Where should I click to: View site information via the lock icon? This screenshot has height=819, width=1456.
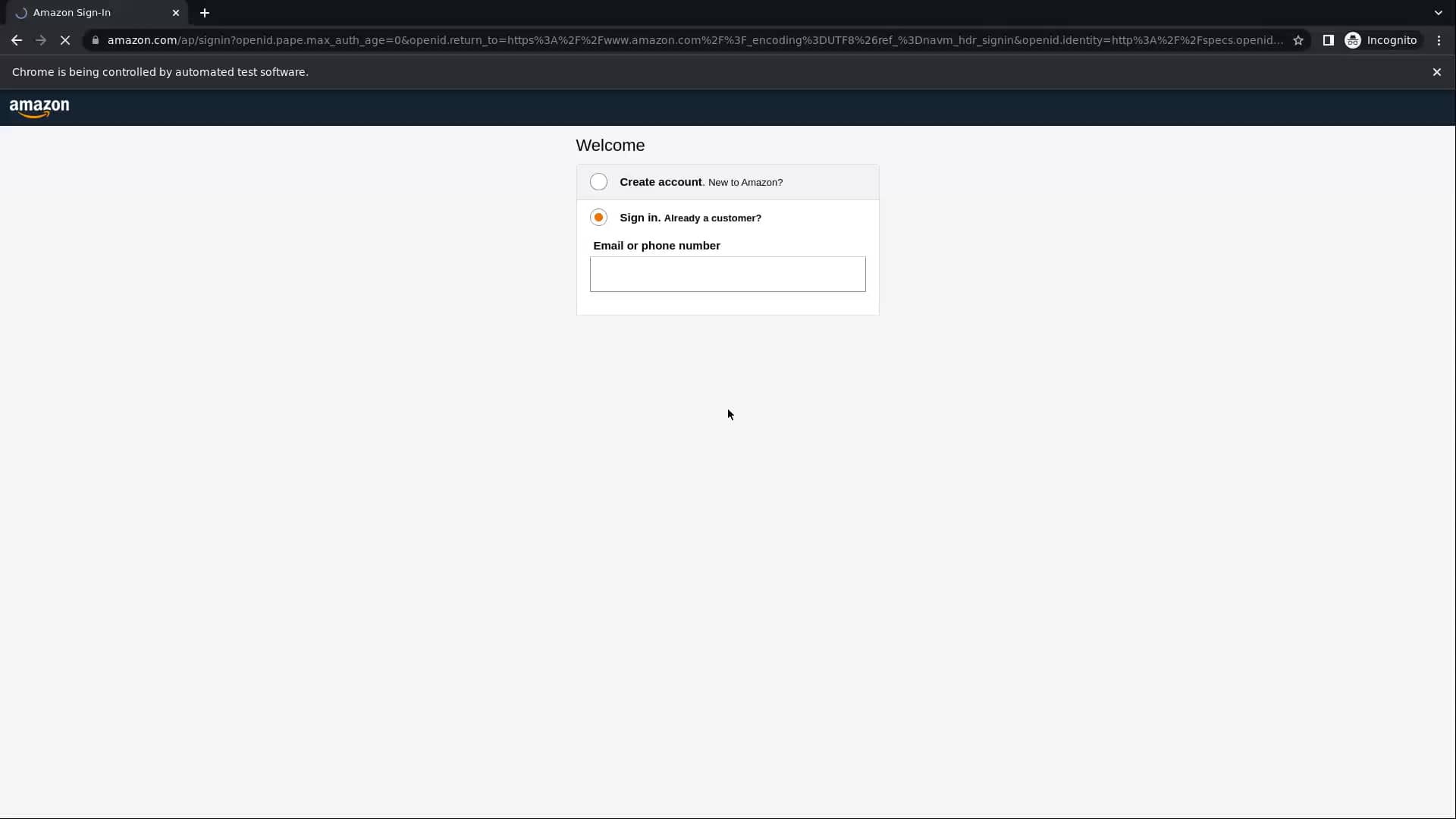(x=96, y=40)
